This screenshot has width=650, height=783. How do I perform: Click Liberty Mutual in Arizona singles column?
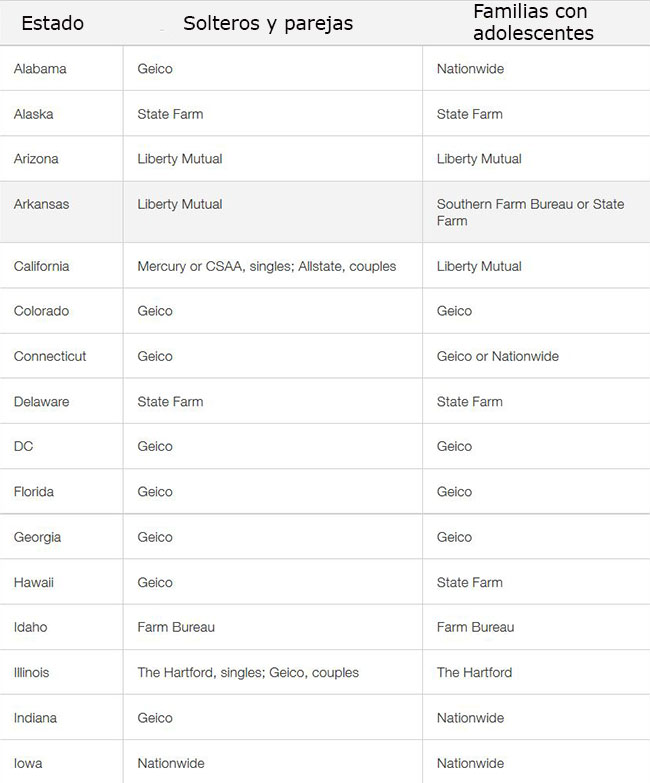click(x=180, y=159)
